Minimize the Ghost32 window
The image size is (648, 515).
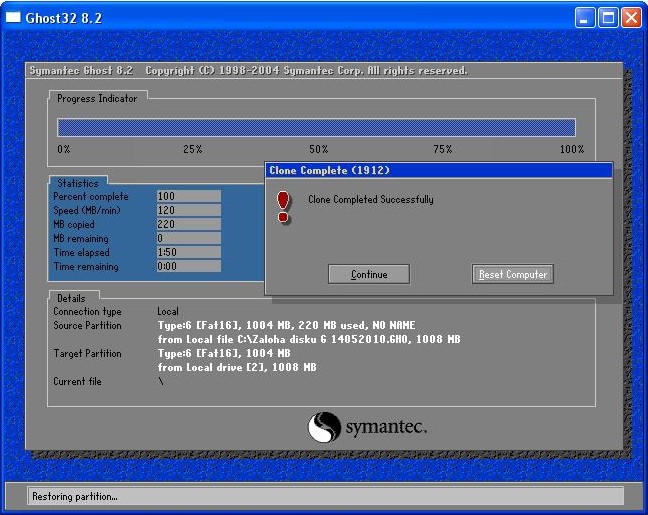(x=585, y=18)
